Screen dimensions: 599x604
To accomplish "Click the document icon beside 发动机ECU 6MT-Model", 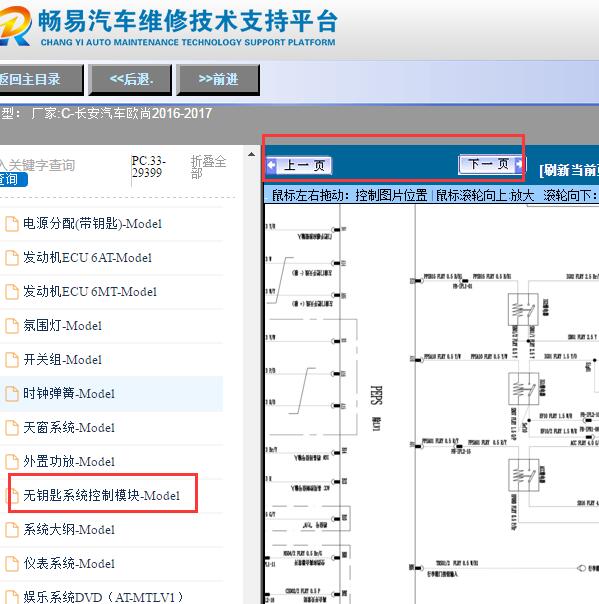I will pyautogui.click(x=12, y=292).
